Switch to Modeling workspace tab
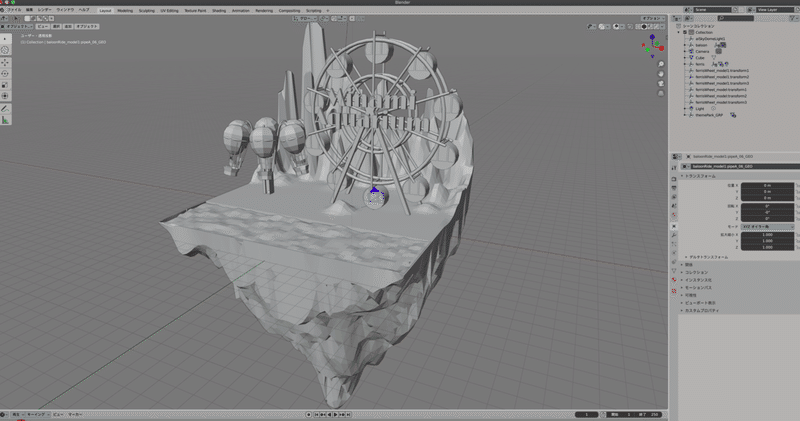 tap(124, 10)
